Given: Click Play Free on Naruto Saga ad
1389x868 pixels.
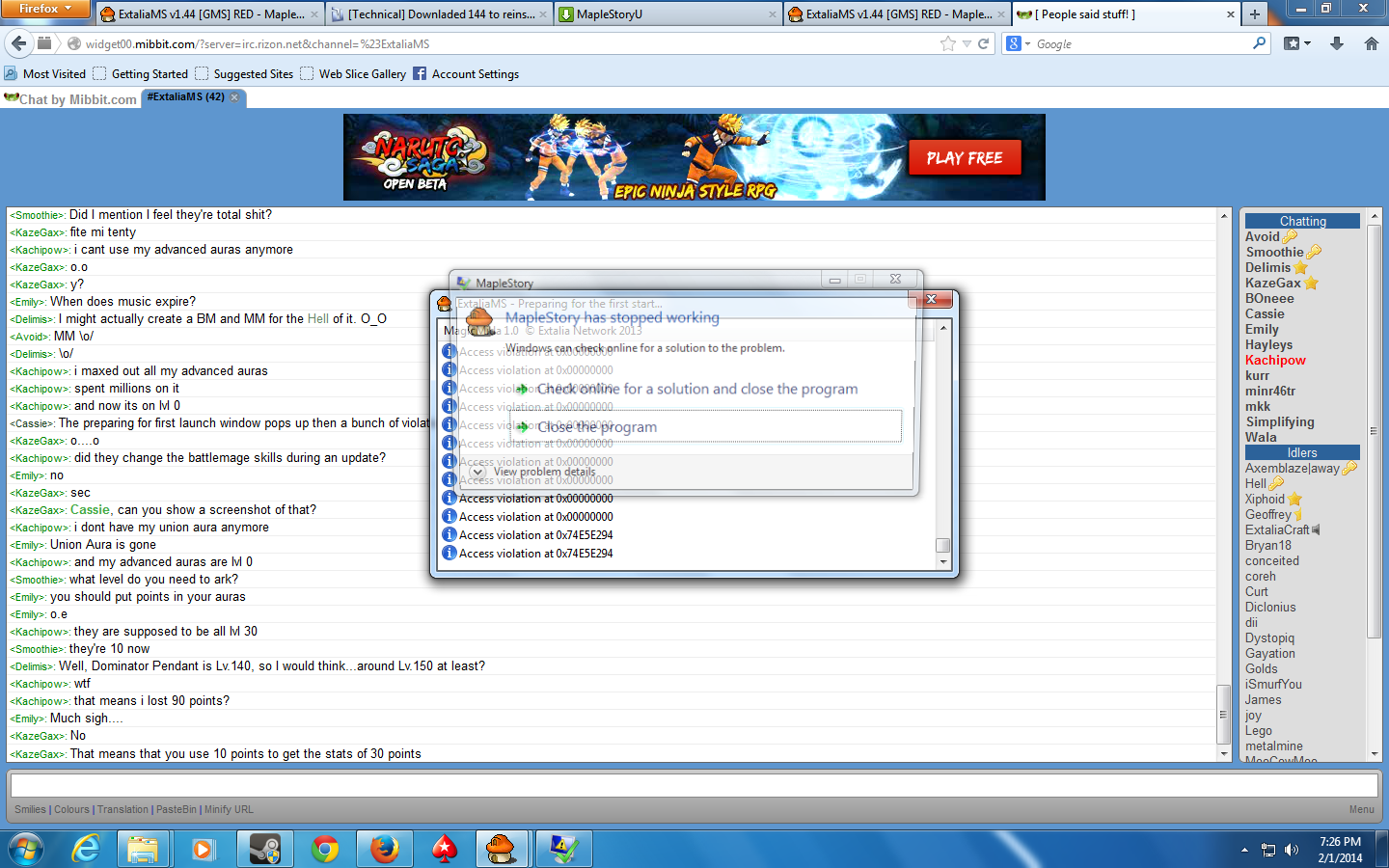Looking at the screenshot, I should [965, 158].
